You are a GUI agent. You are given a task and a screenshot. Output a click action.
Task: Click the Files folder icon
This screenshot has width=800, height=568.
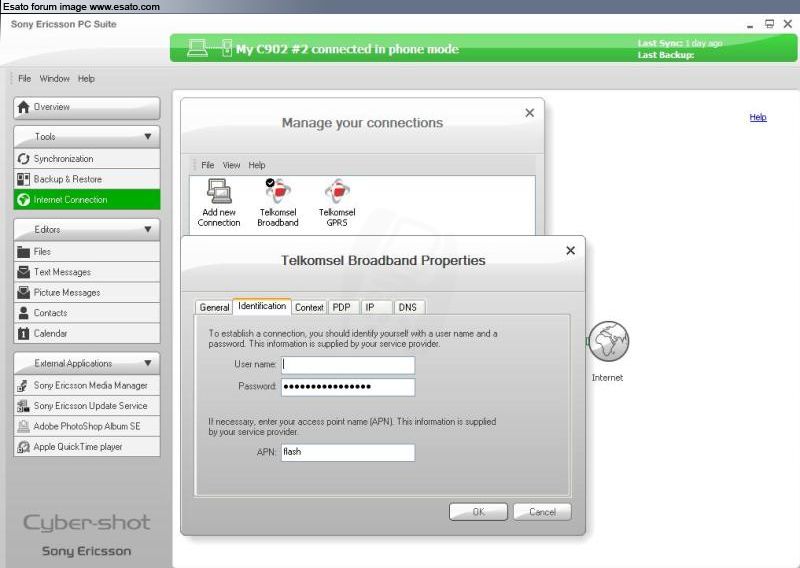click(x=23, y=252)
